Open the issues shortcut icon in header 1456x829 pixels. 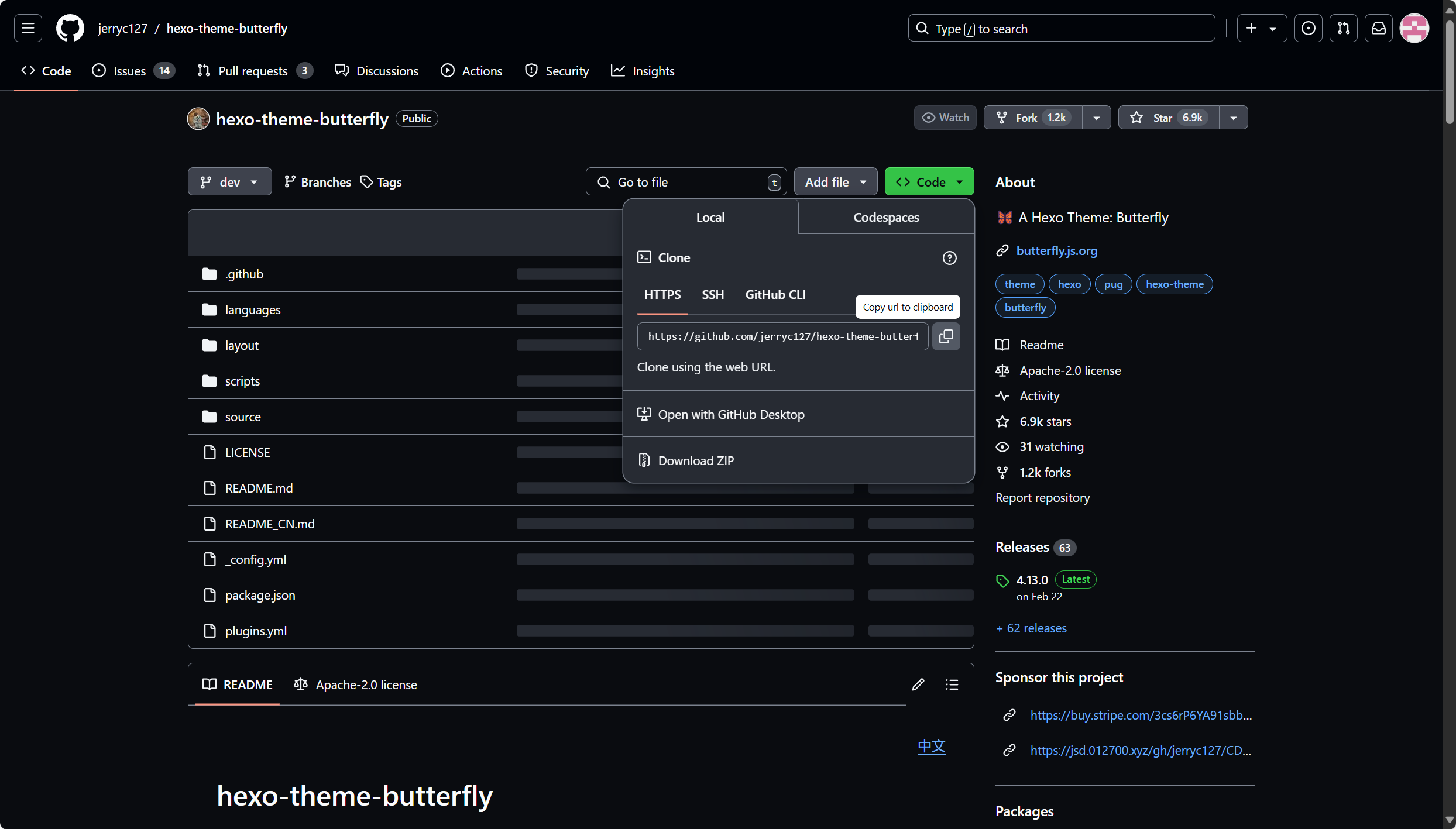pos(1309,28)
